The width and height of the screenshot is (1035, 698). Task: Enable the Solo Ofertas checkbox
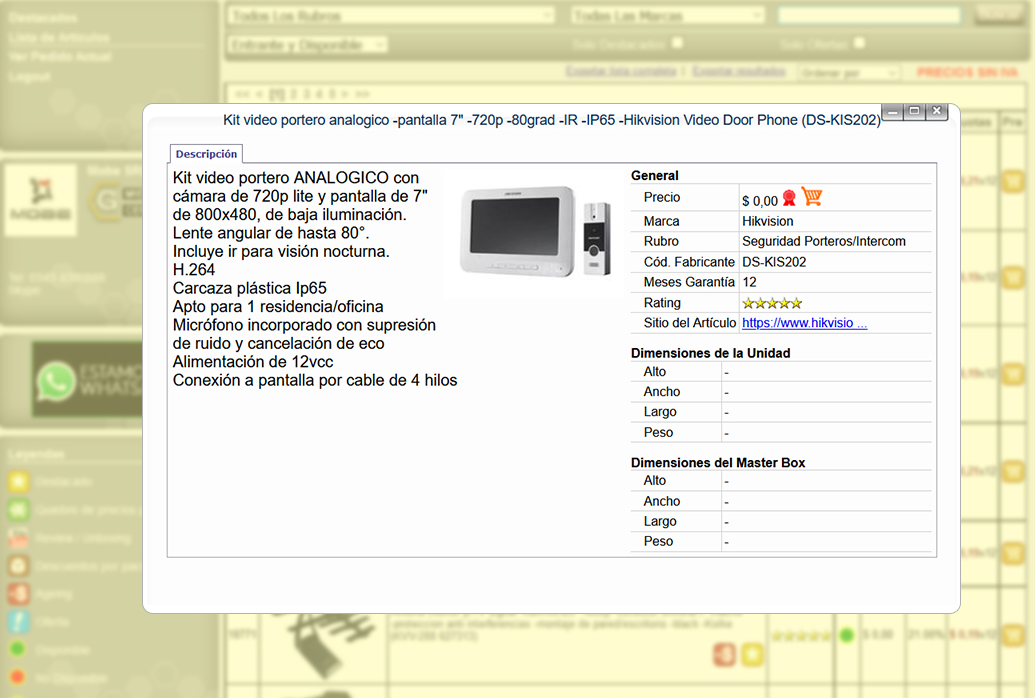(859, 43)
